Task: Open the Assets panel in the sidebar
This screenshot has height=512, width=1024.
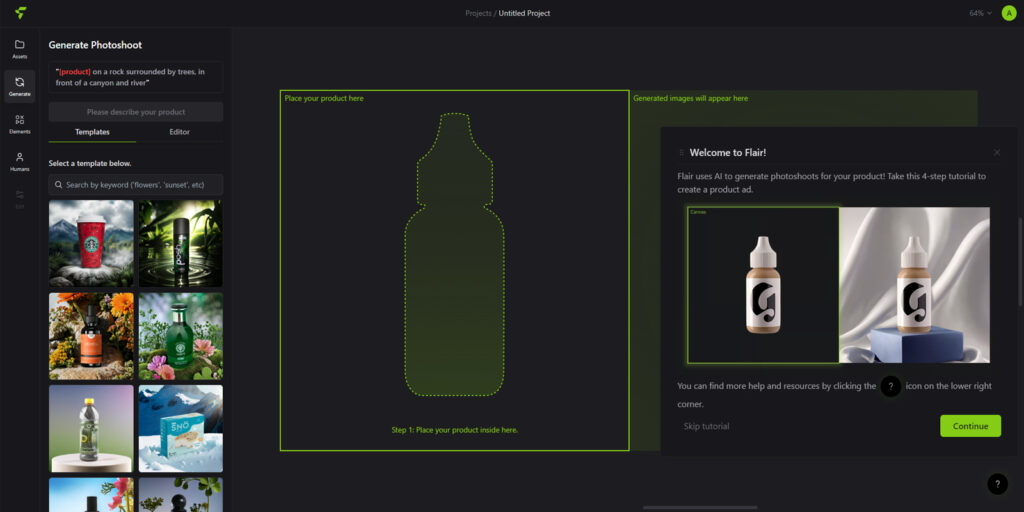Action: click(20, 49)
